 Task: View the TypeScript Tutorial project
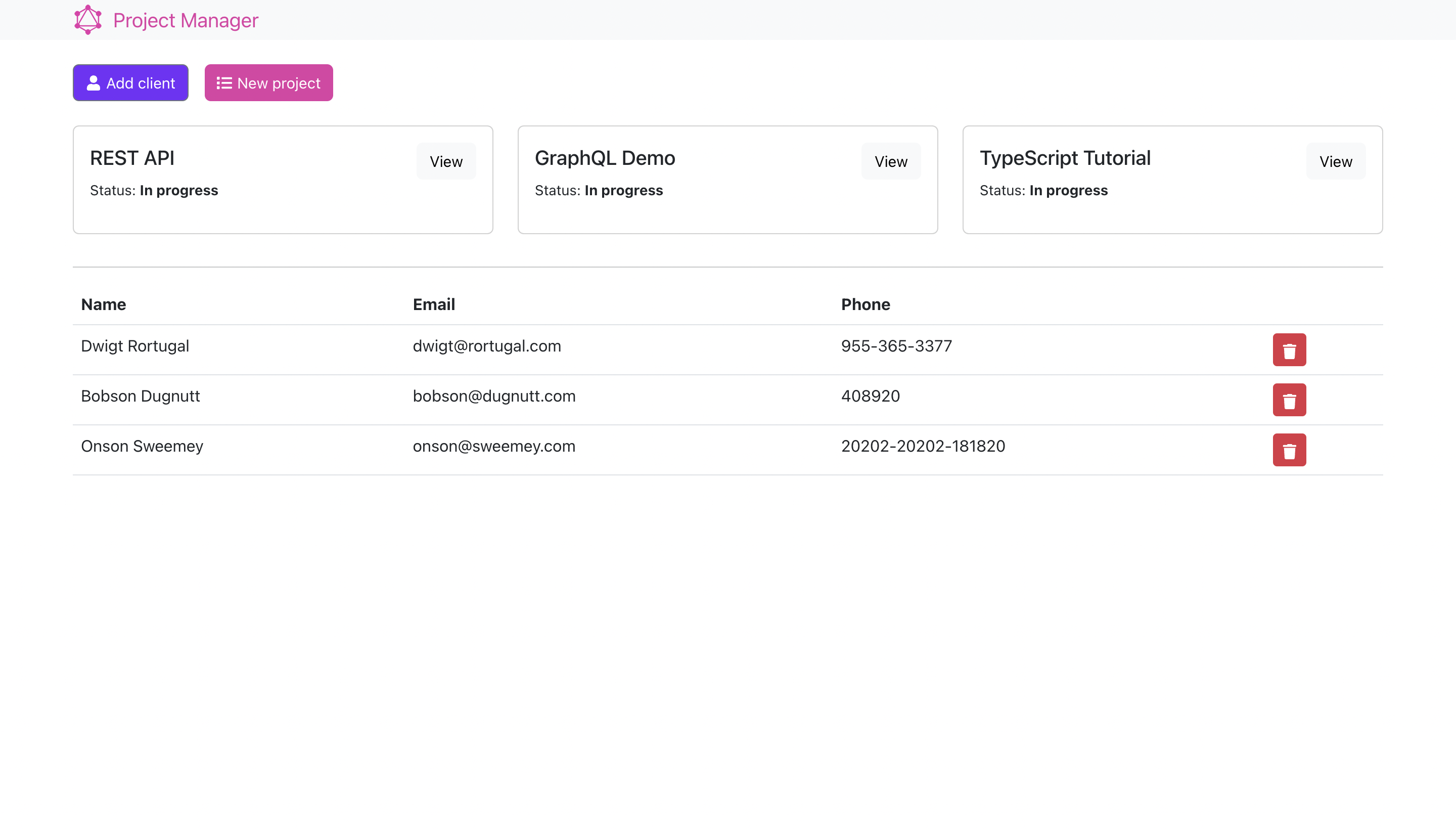tap(1336, 161)
